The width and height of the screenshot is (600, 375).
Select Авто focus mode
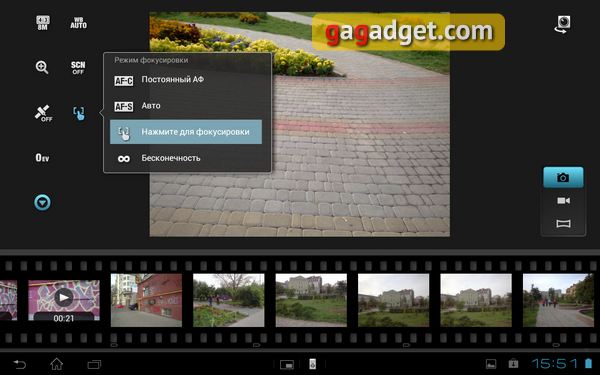tap(186, 106)
